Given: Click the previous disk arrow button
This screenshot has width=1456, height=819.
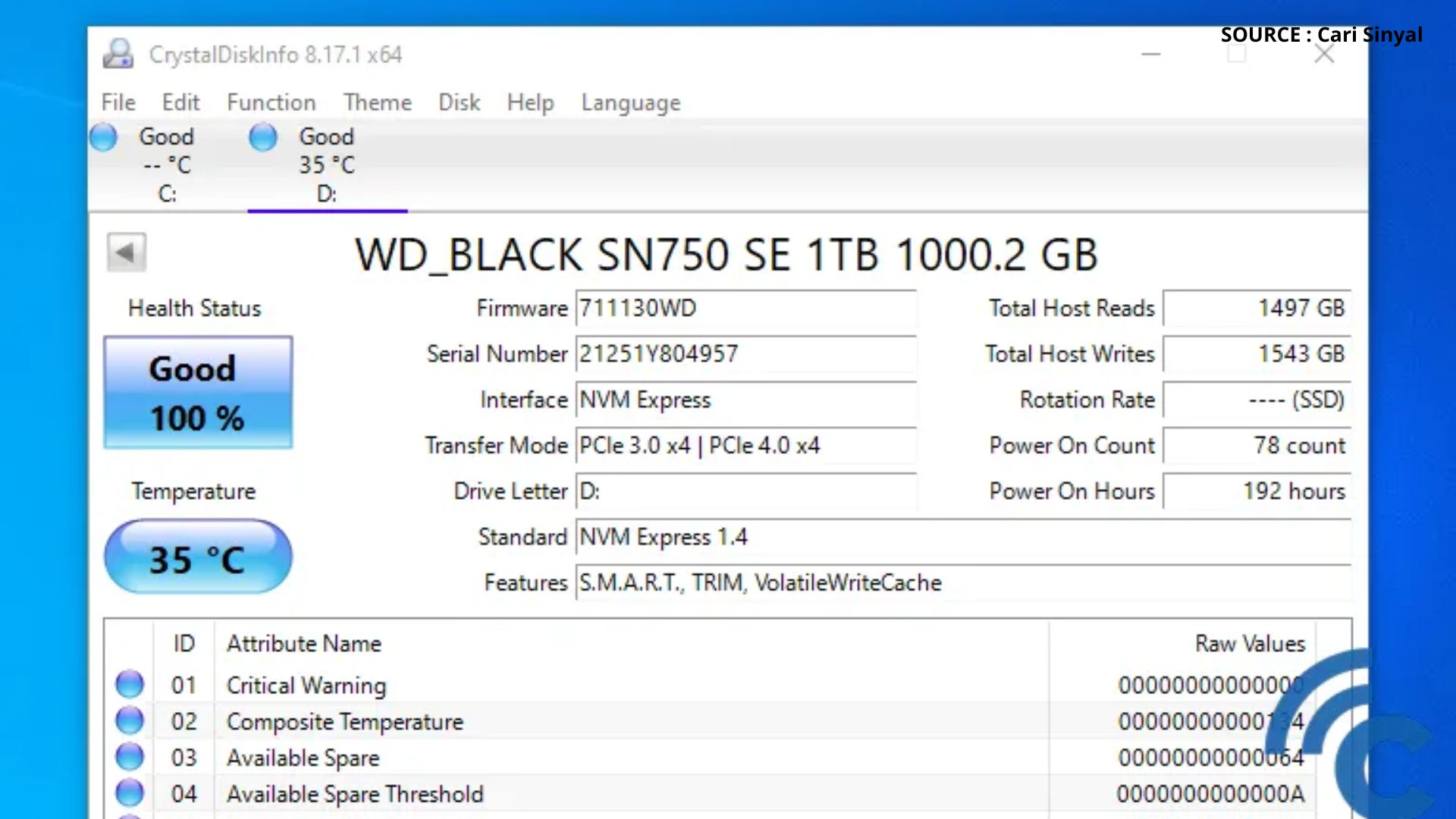Looking at the screenshot, I should 126,253.
